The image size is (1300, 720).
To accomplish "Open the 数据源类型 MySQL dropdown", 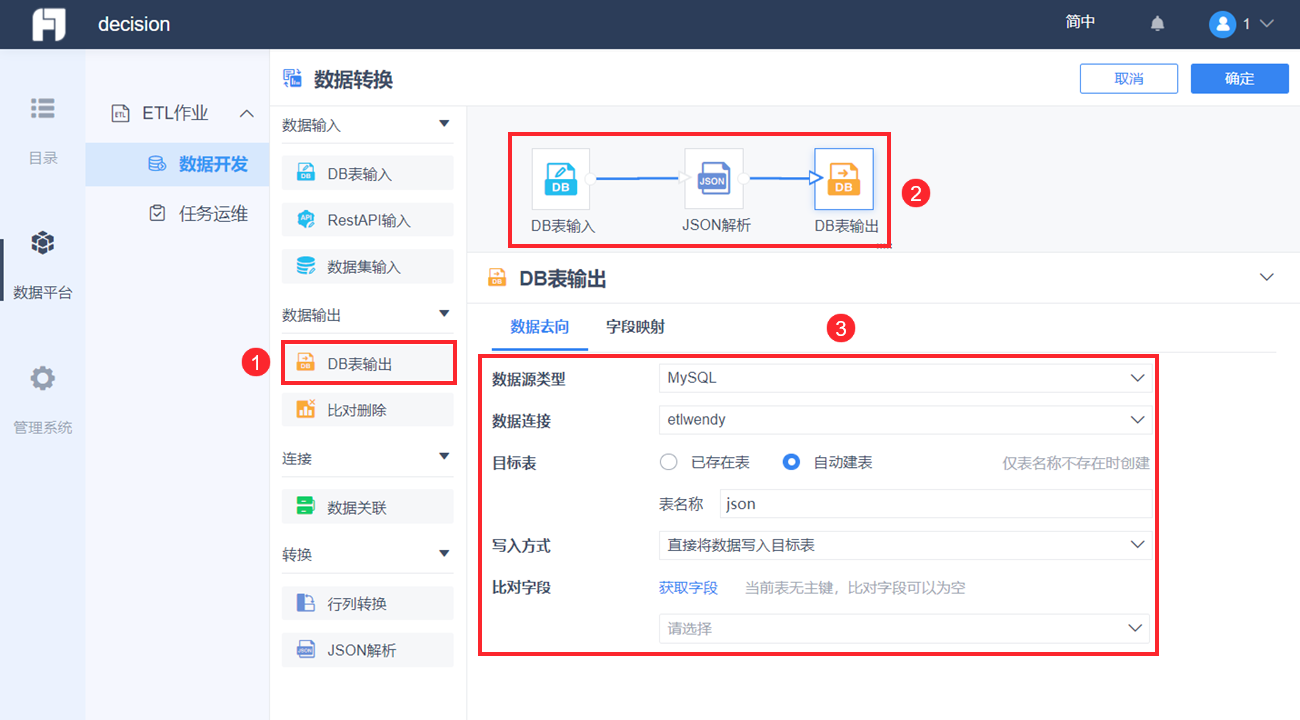I will pyautogui.click(x=905, y=378).
